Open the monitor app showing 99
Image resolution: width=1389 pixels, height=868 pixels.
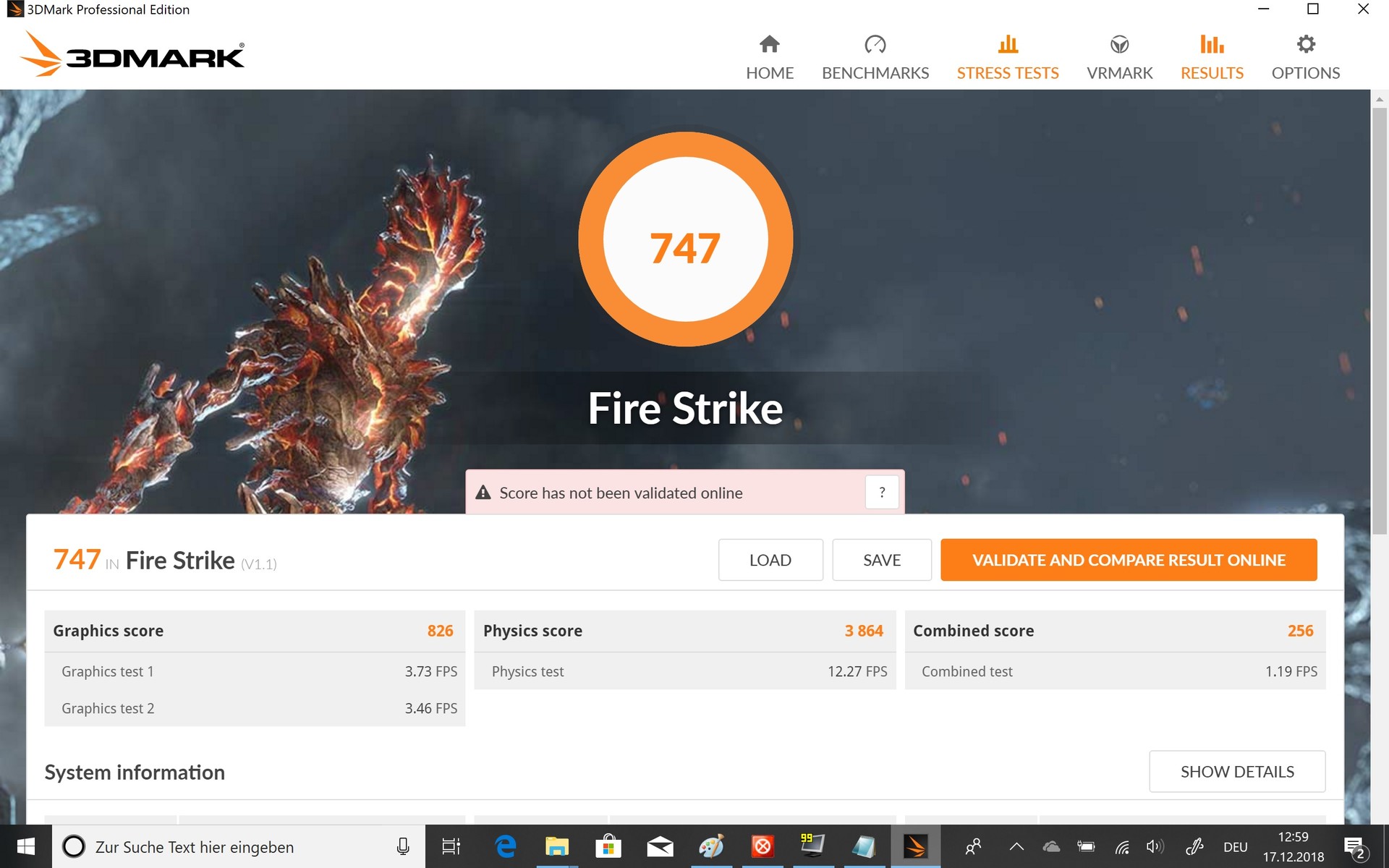pos(813,846)
